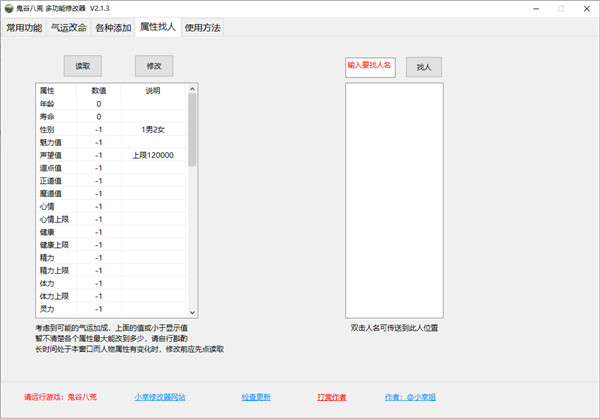Open the 打赏作者 link
Screen dimensions: 600x419
(x=331, y=397)
